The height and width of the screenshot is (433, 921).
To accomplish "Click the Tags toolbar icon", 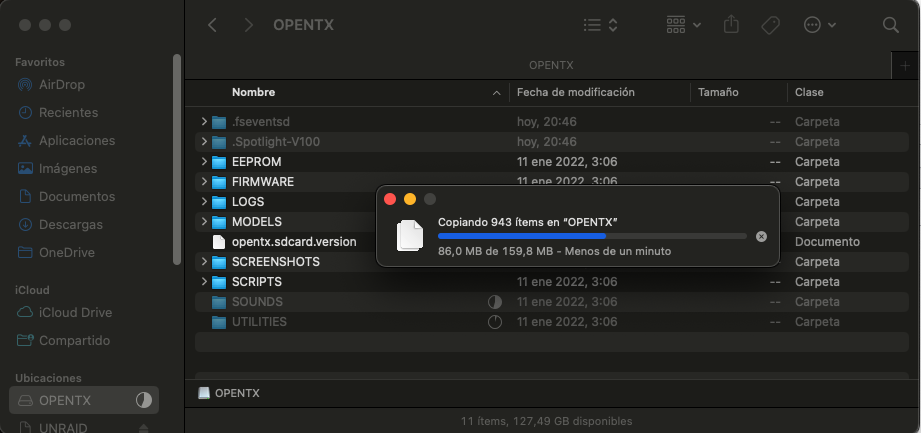I will [x=770, y=25].
